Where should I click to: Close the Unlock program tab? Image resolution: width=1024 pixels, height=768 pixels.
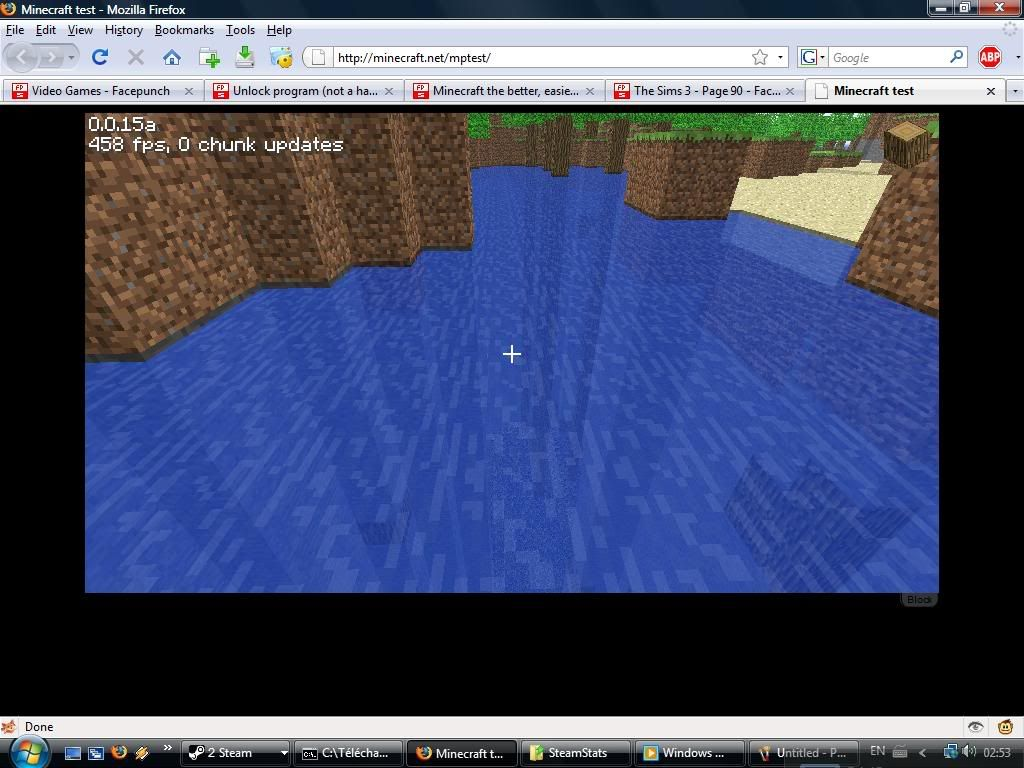pos(389,91)
